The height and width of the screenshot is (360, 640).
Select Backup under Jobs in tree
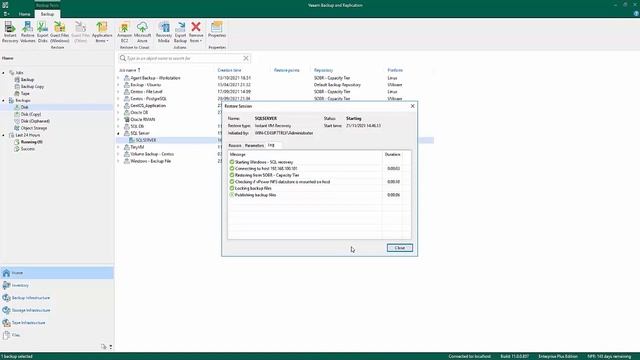point(27,80)
